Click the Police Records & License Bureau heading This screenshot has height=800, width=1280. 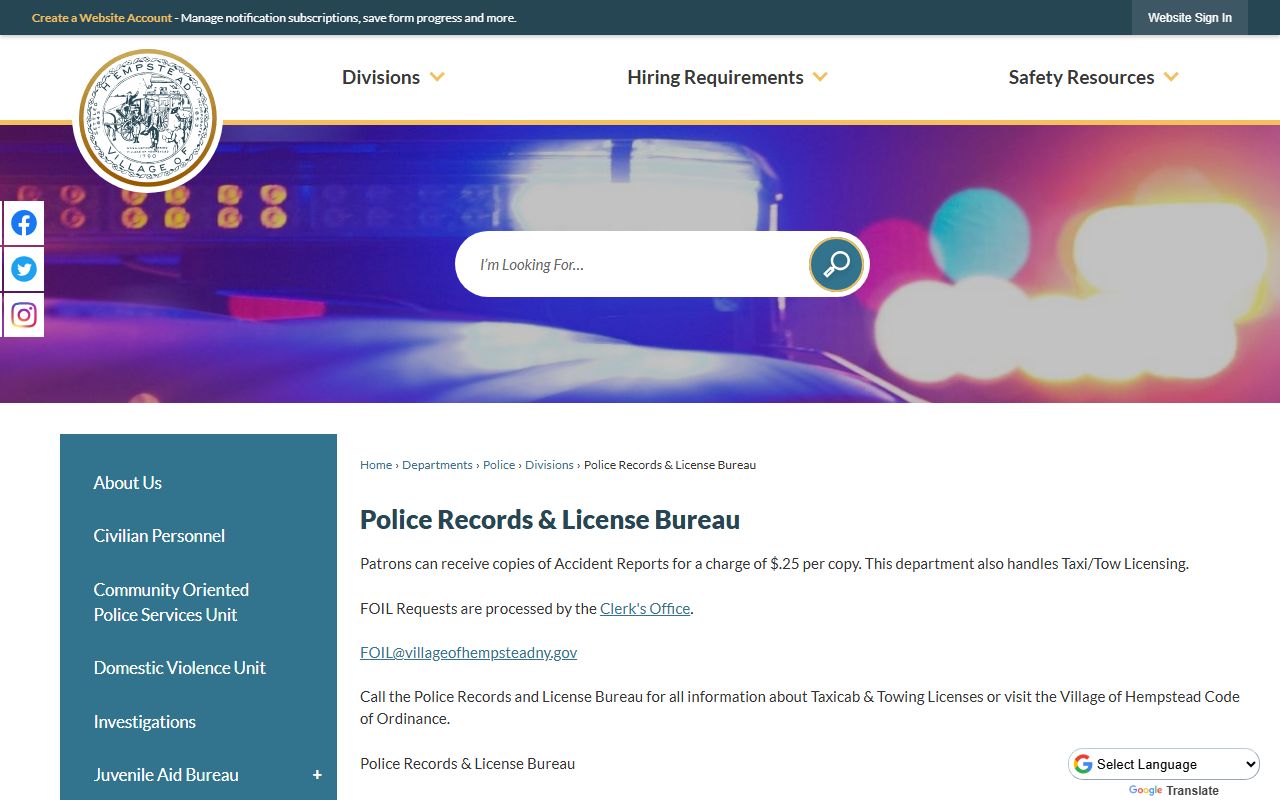coord(550,520)
